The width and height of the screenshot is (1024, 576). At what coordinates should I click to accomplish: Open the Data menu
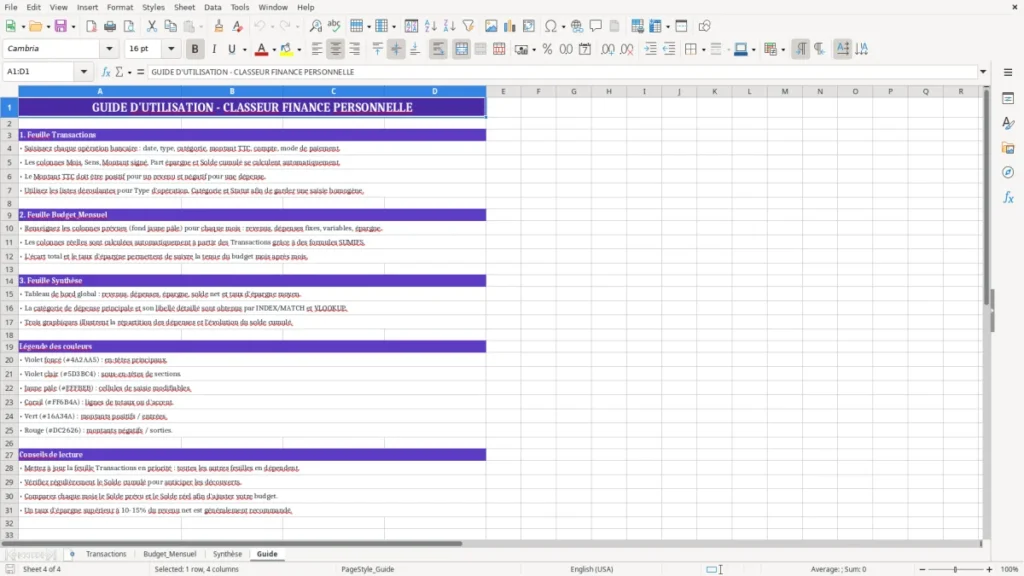point(212,7)
